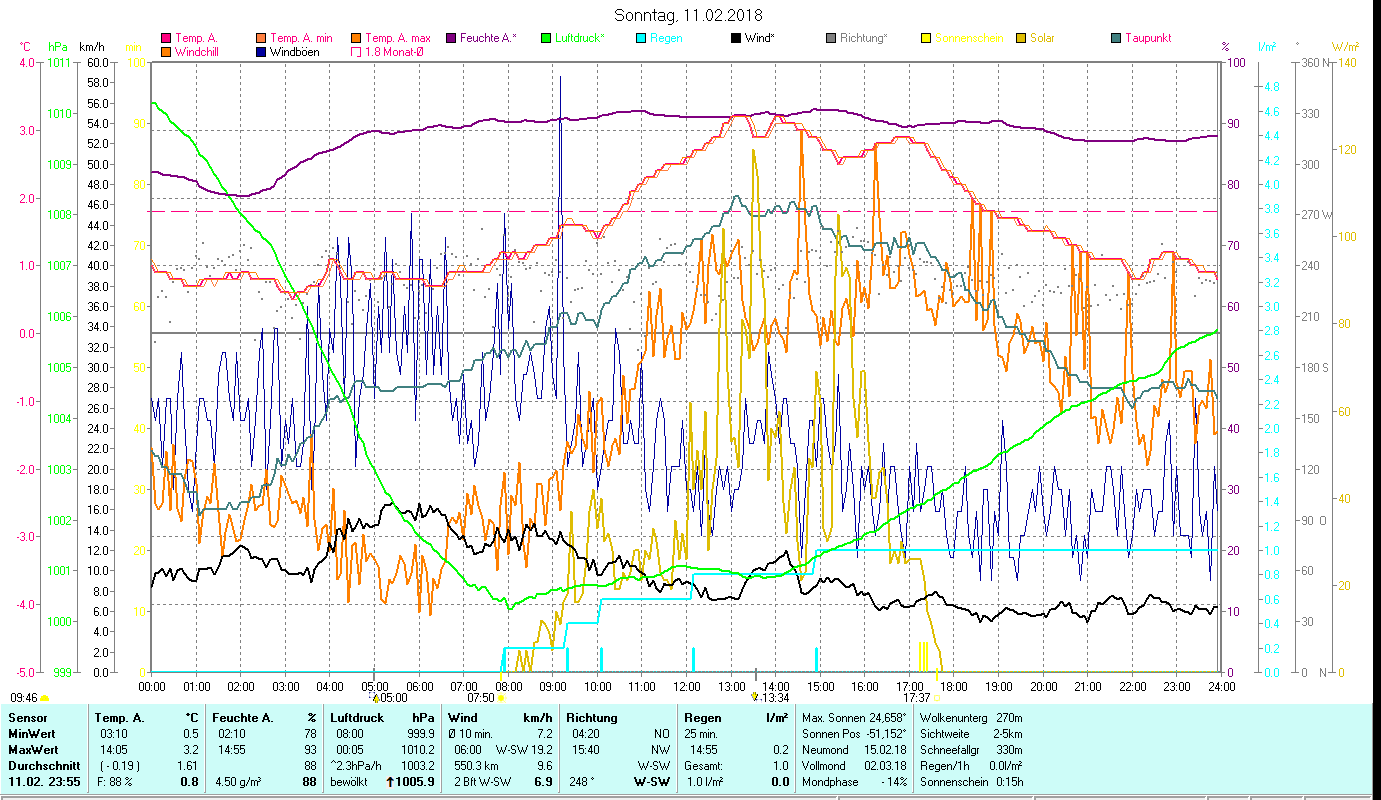
Task: Click the current pressure value 1005.9
Action: point(415,782)
